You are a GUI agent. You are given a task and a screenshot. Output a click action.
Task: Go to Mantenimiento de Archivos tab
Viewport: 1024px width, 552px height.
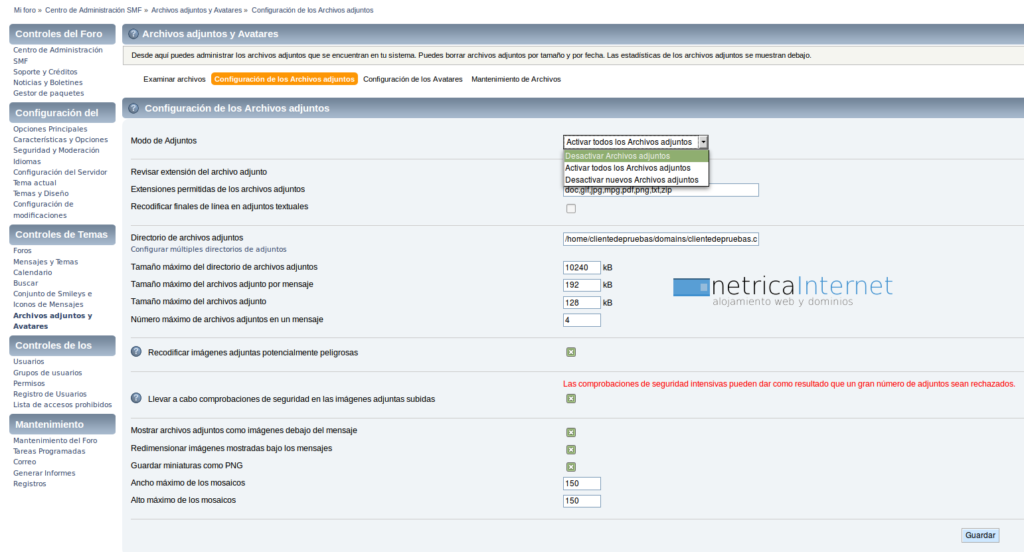coord(516,79)
